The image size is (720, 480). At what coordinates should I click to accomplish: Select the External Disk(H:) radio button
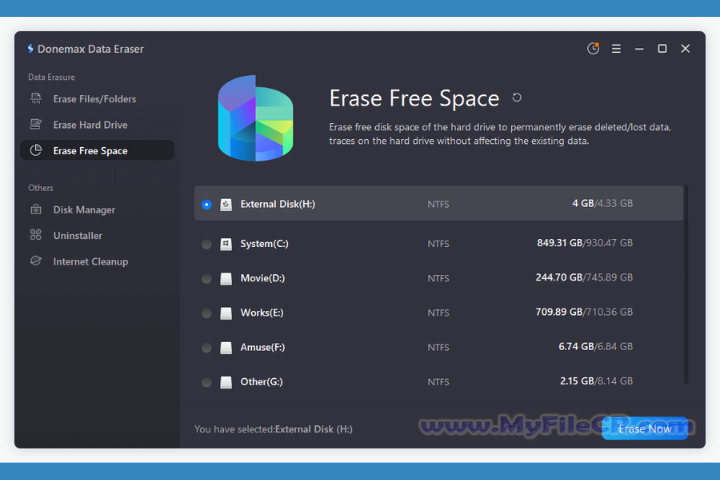(x=207, y=204)
